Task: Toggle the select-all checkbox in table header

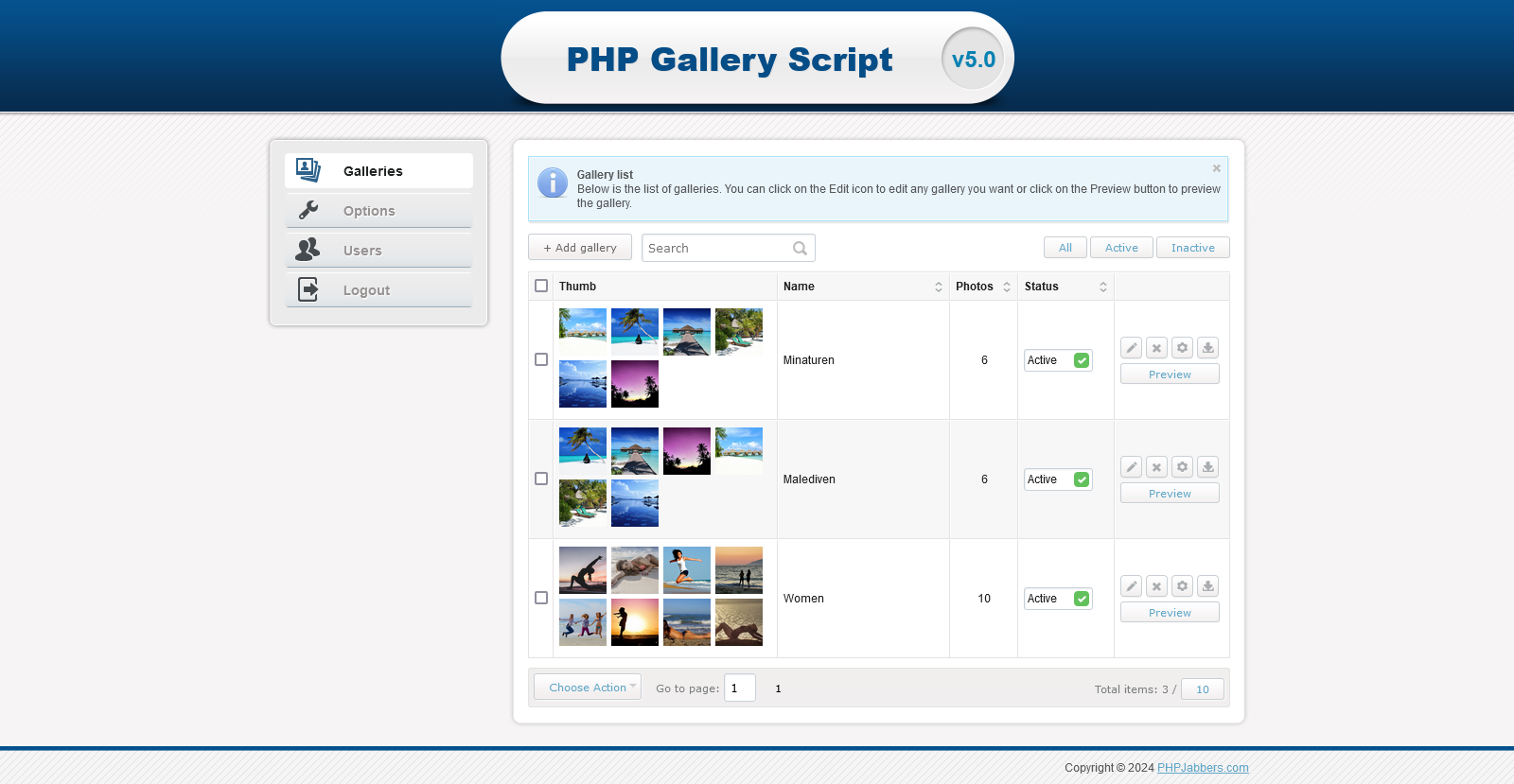Action: [541, 286]
